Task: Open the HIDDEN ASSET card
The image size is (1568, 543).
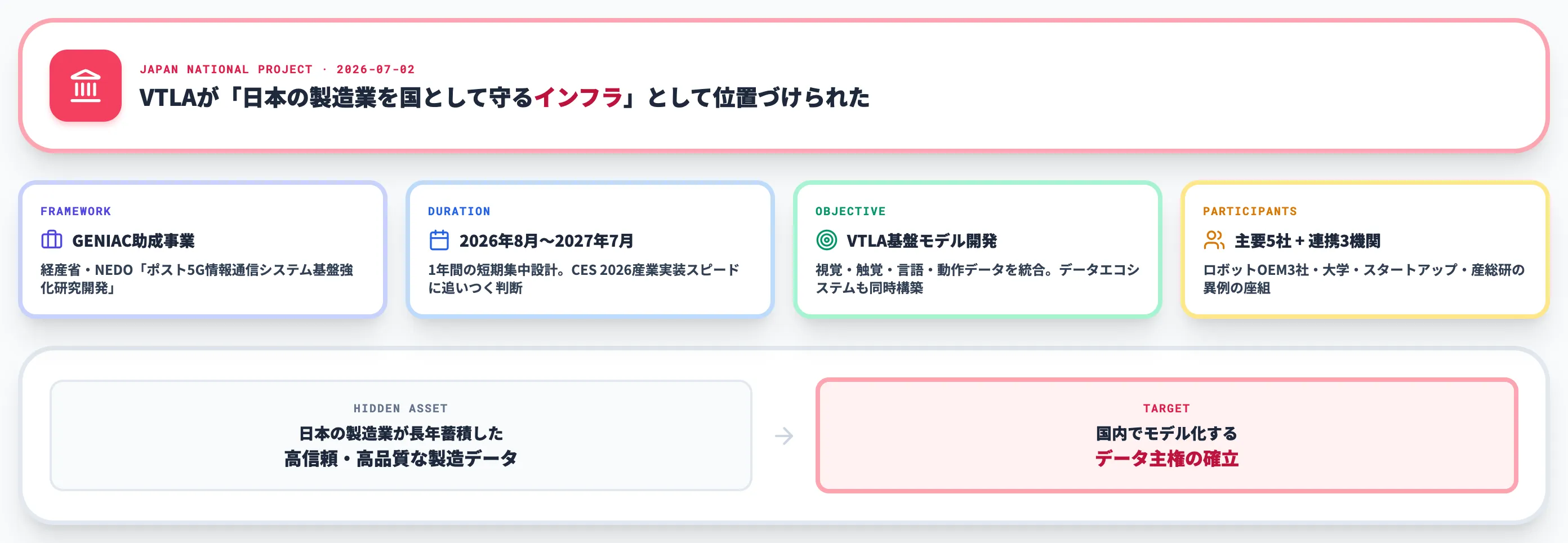Action: click(400, 435)
